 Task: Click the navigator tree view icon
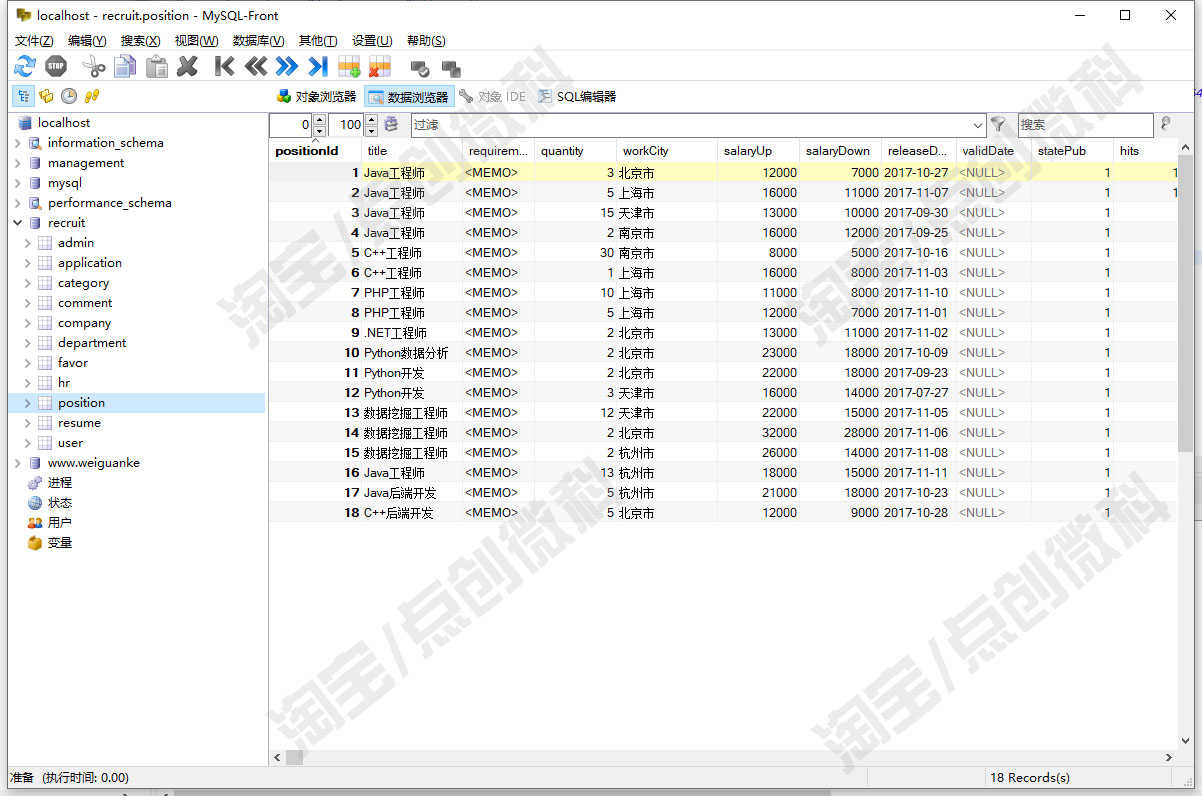coord(23,96)
